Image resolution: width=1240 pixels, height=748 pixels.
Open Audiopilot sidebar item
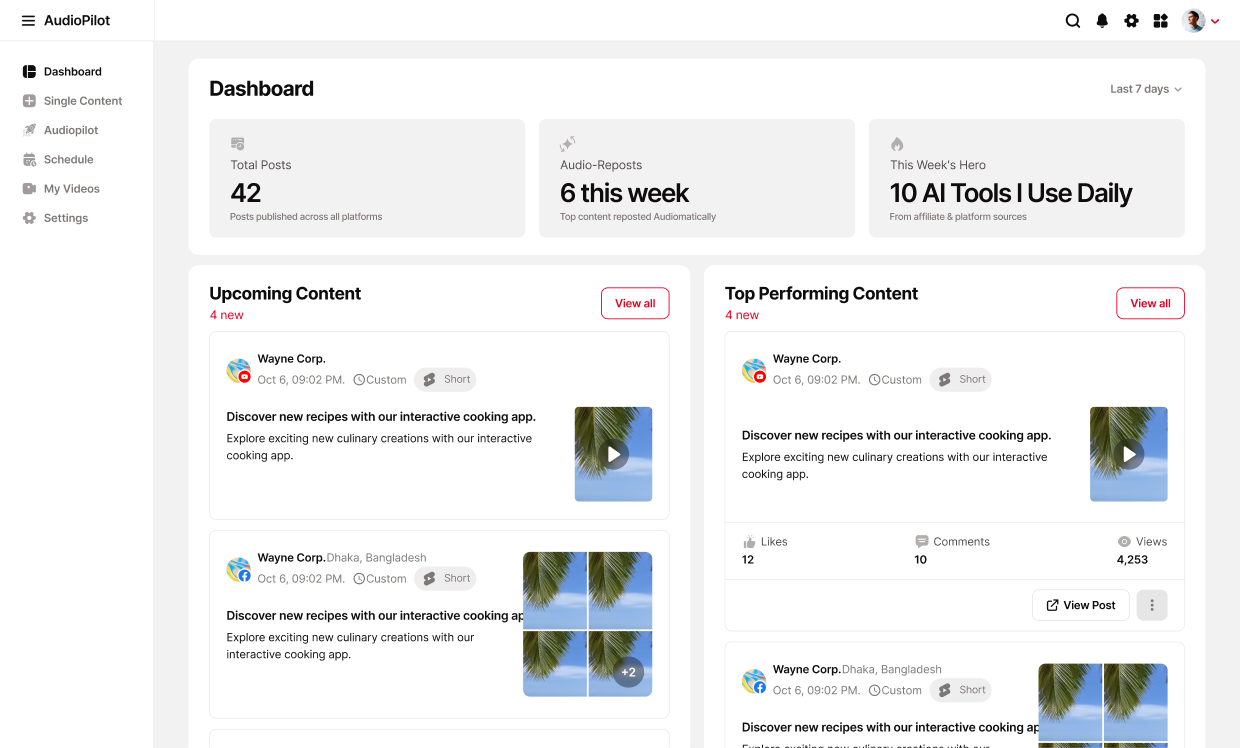click(70, 130)
